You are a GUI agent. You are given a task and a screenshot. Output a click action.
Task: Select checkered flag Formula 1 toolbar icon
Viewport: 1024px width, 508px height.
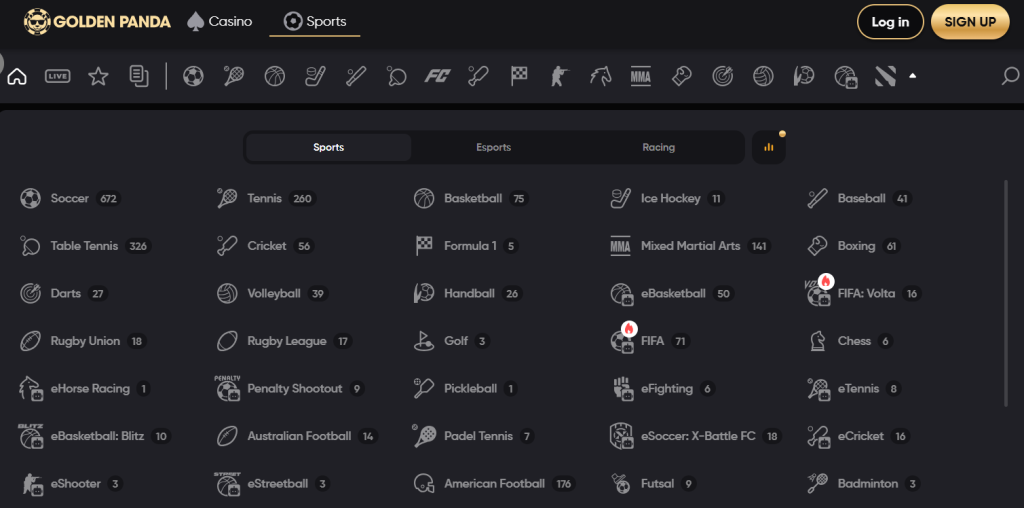[x=519, y=76]
